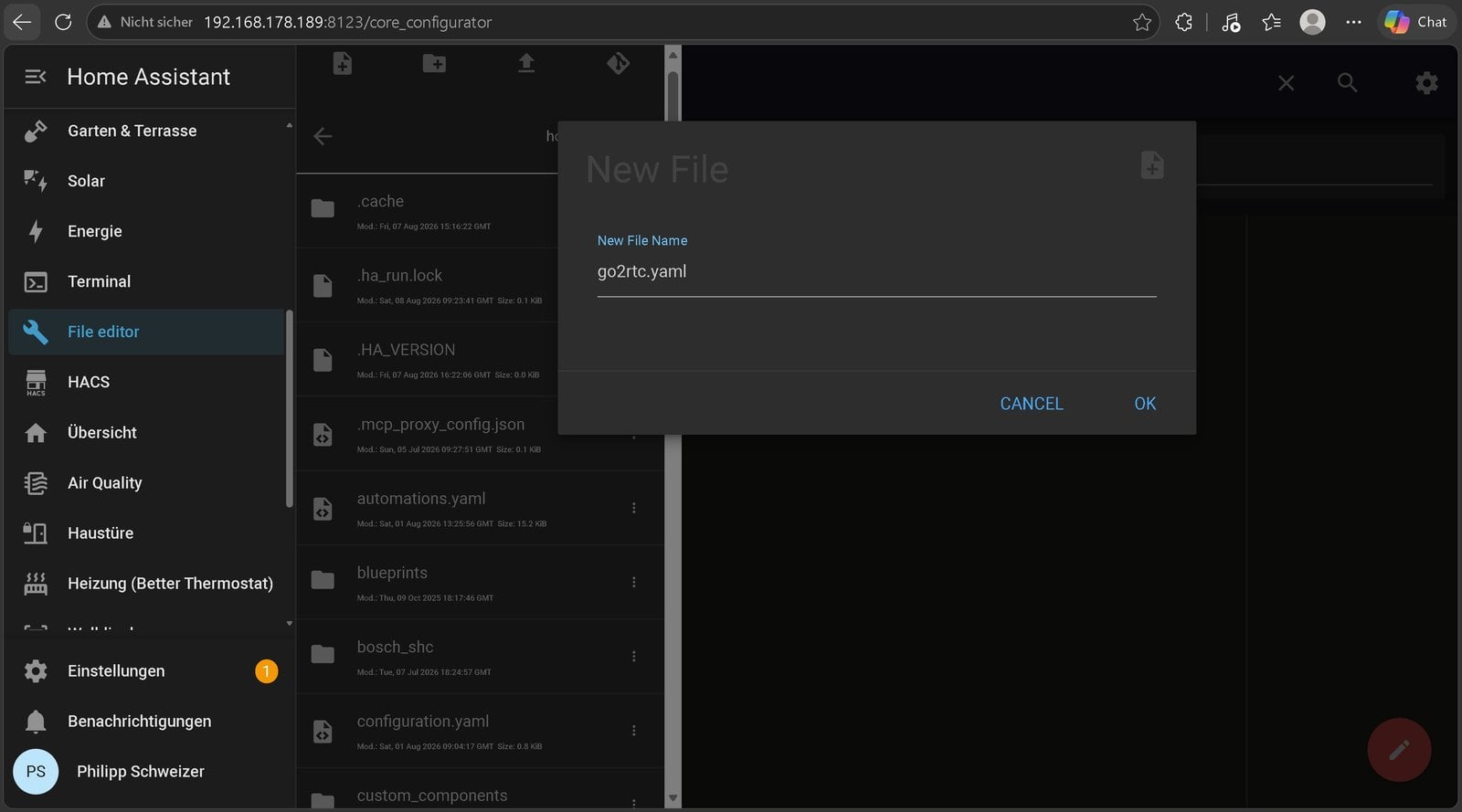Click the File editor wrench icon
The height and width of the screenshot is (812, 1462).
point(36,332)
